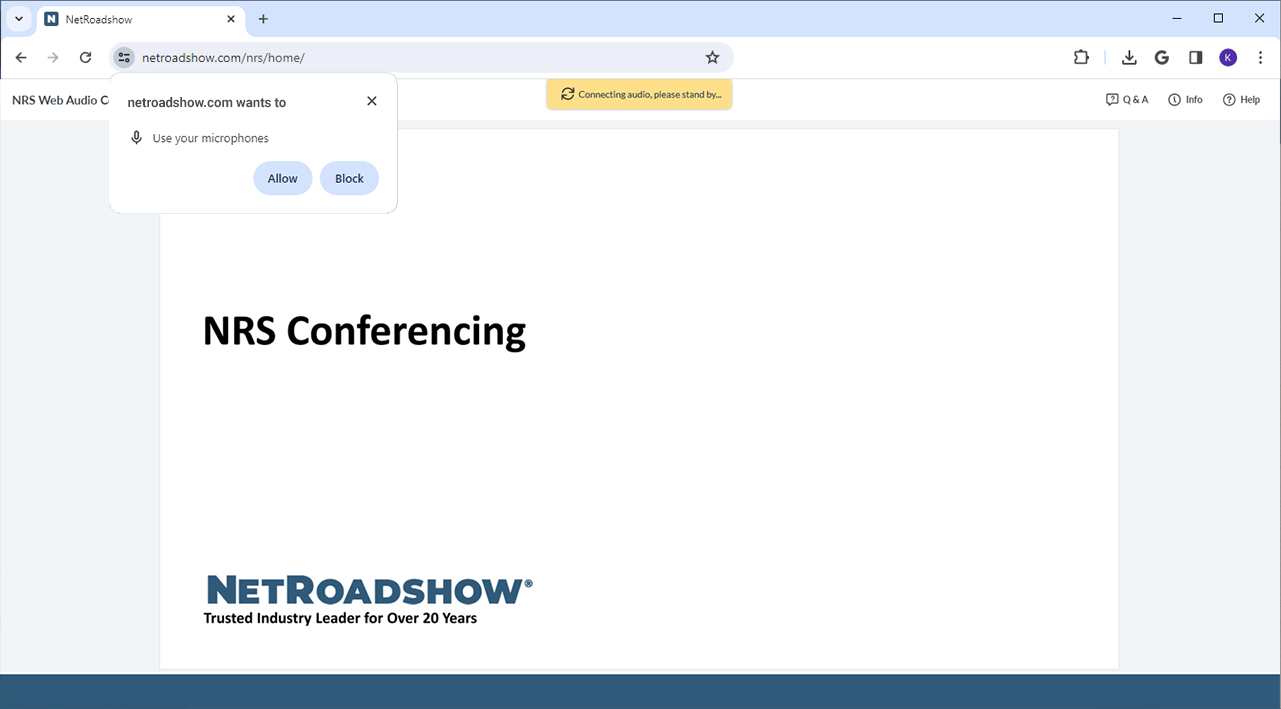Image resolution: width=1281 pixels, height=709 pixels.
Task: Open the K profile avatar menu
Action: [1228, 57]
